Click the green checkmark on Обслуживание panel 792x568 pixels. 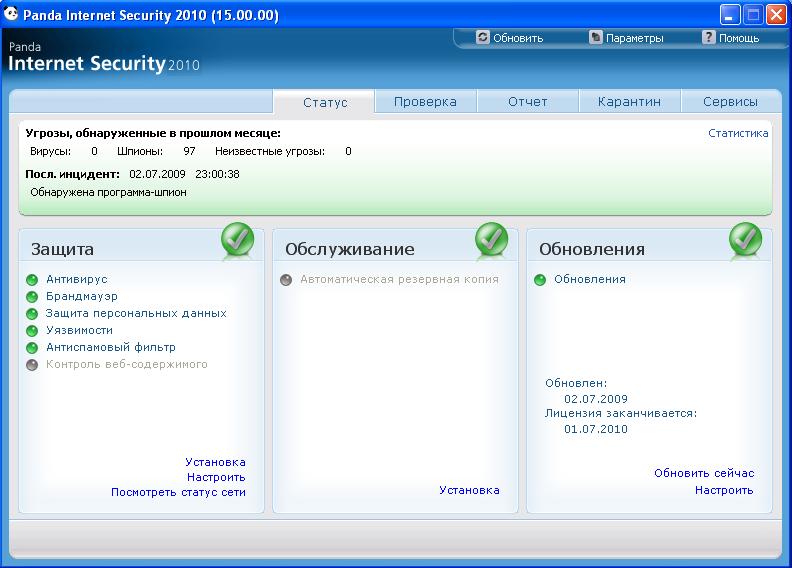click(x=491, y=240)
